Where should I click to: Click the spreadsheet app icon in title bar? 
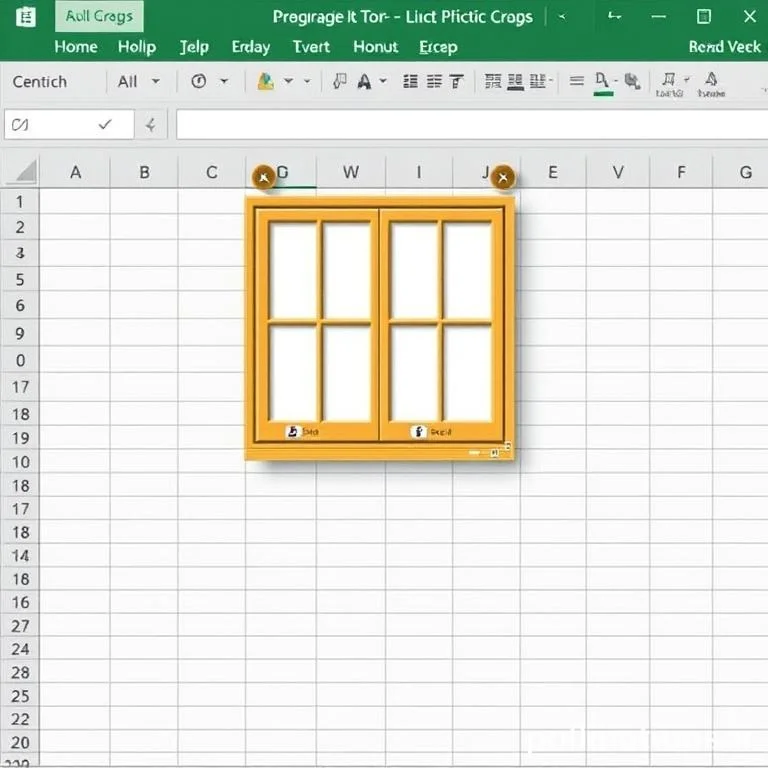tap(25, 17)
